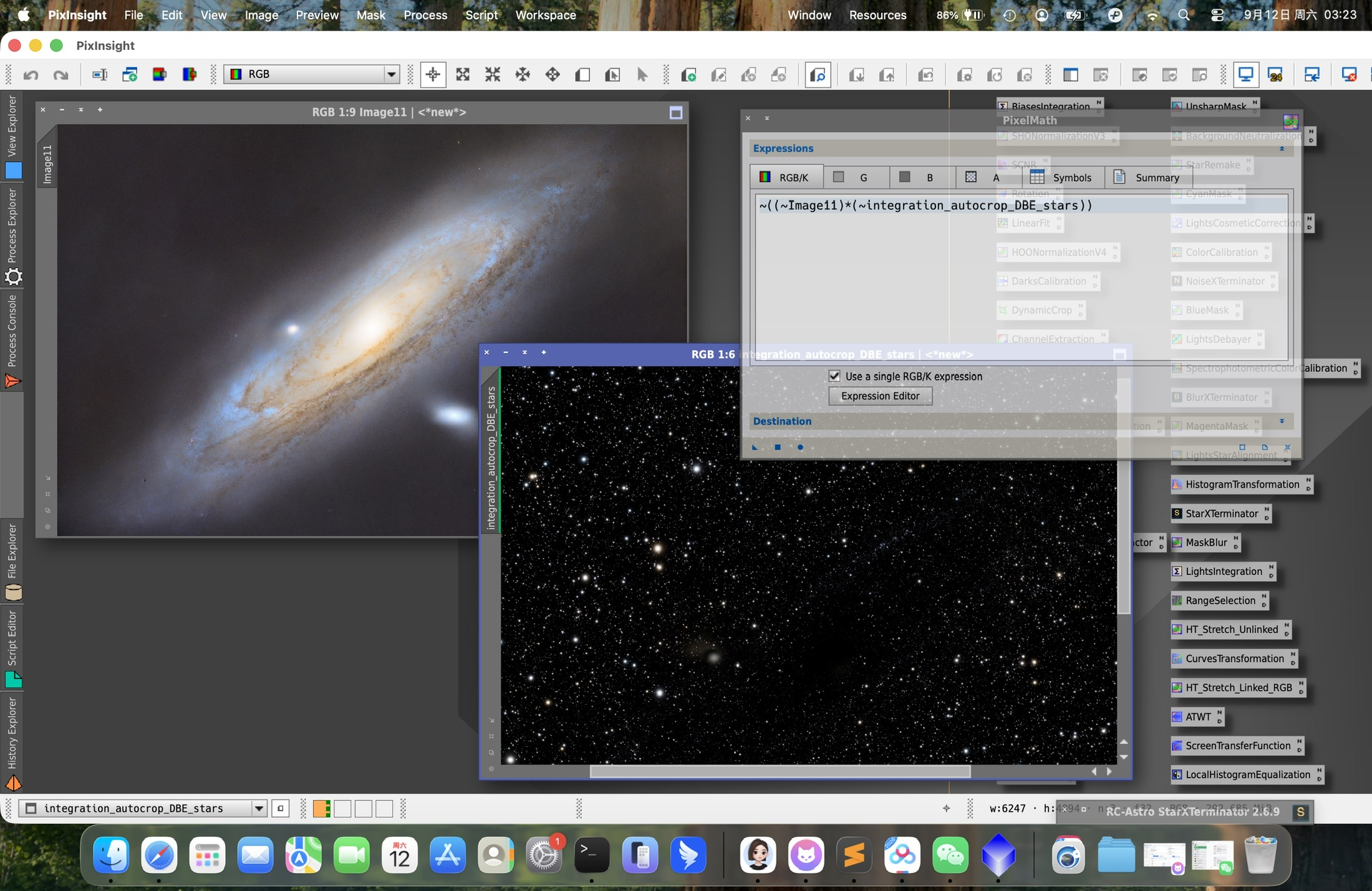Open the Finder from the Dock
1372x891 pixels.
point(111,855)
